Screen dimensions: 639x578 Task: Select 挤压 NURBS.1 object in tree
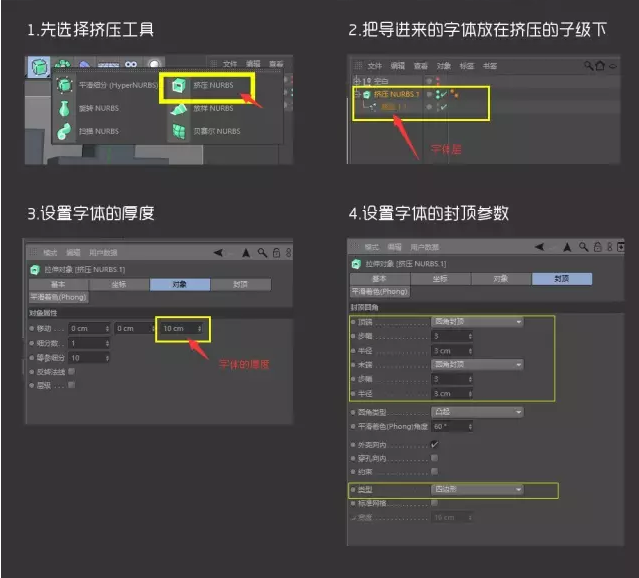pyautogui.click(x=397, y=94)
